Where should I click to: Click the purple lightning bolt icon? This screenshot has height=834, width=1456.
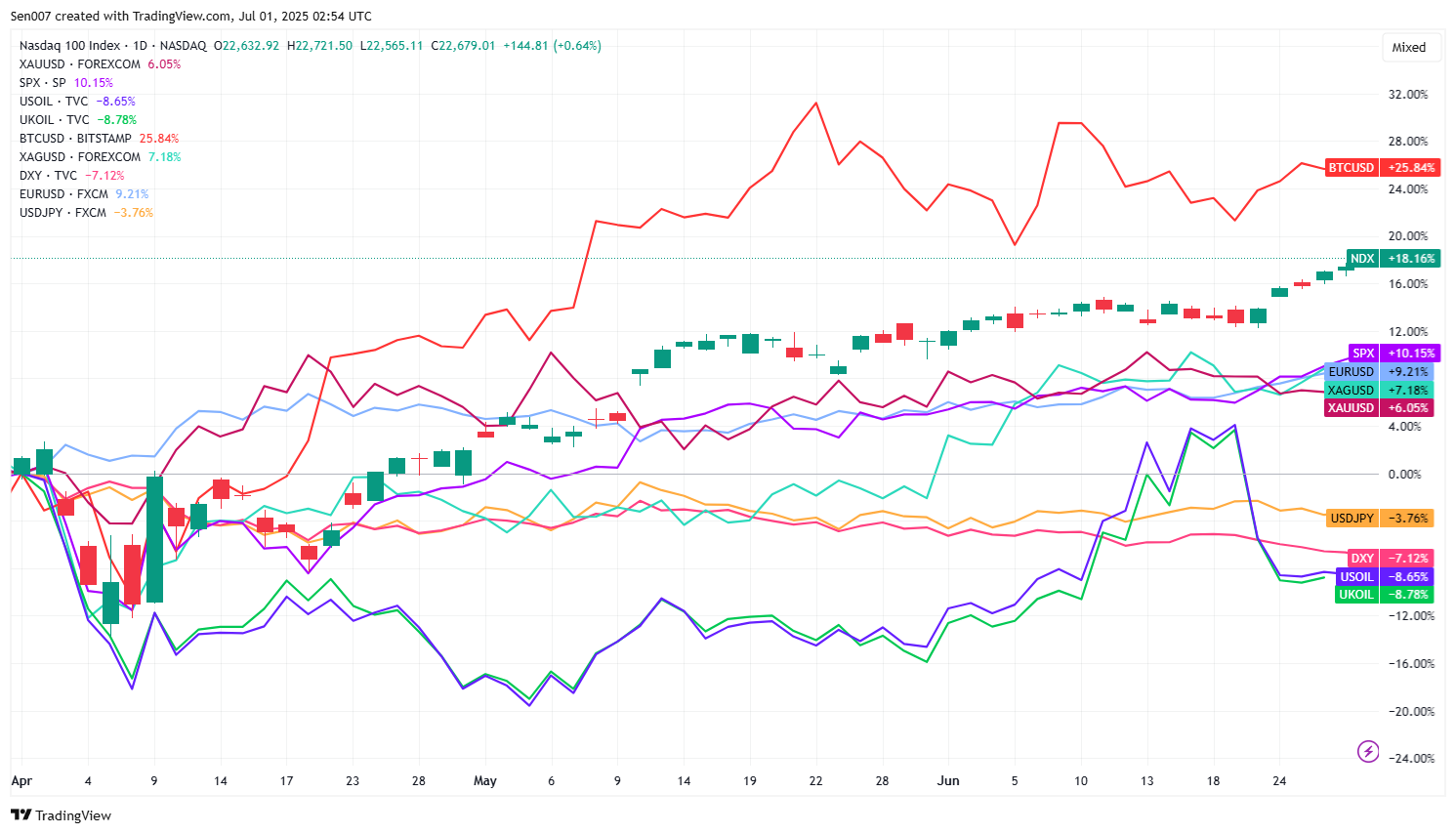coord(1368,751)
